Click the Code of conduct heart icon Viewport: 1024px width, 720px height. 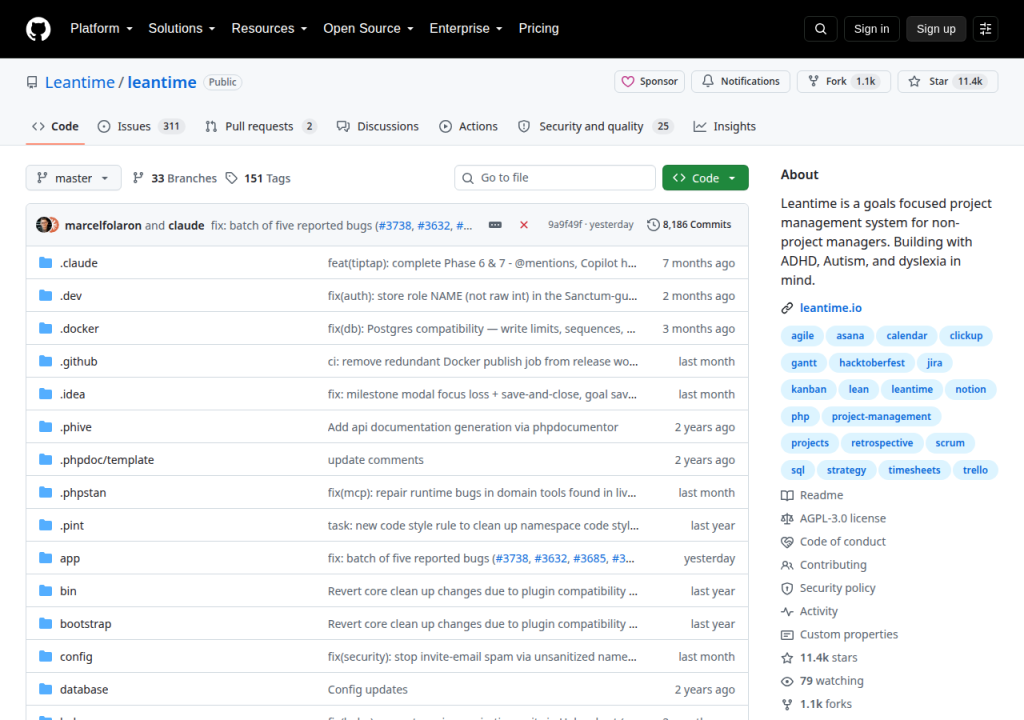(x=787, y=542)
